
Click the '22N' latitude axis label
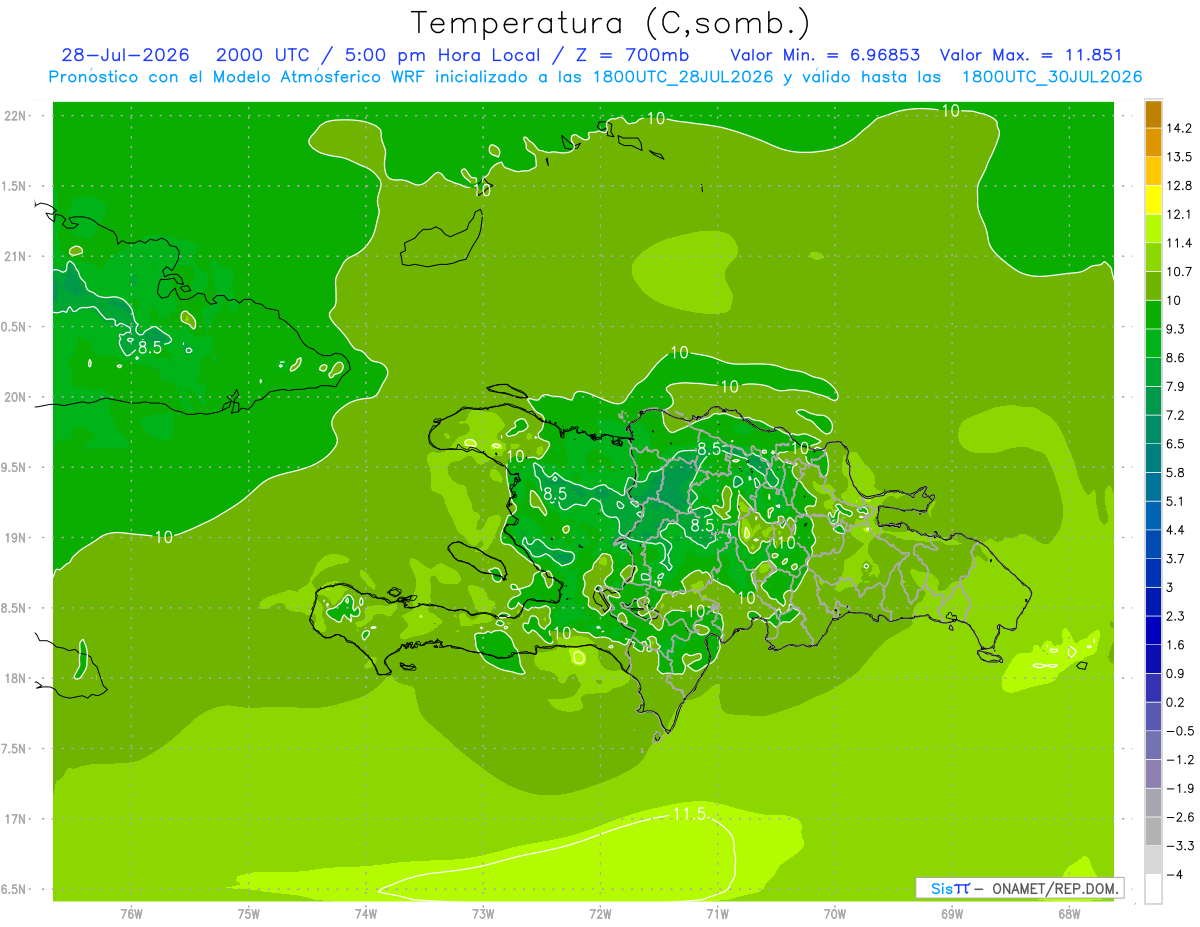click(x=17, y=115)
